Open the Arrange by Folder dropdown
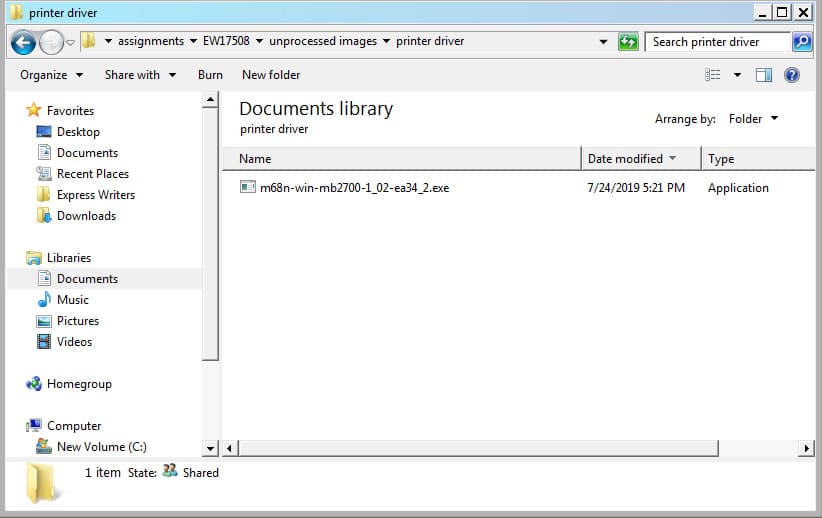The height and width of the screenshot is (518, 822). click(x=753, y=119)
